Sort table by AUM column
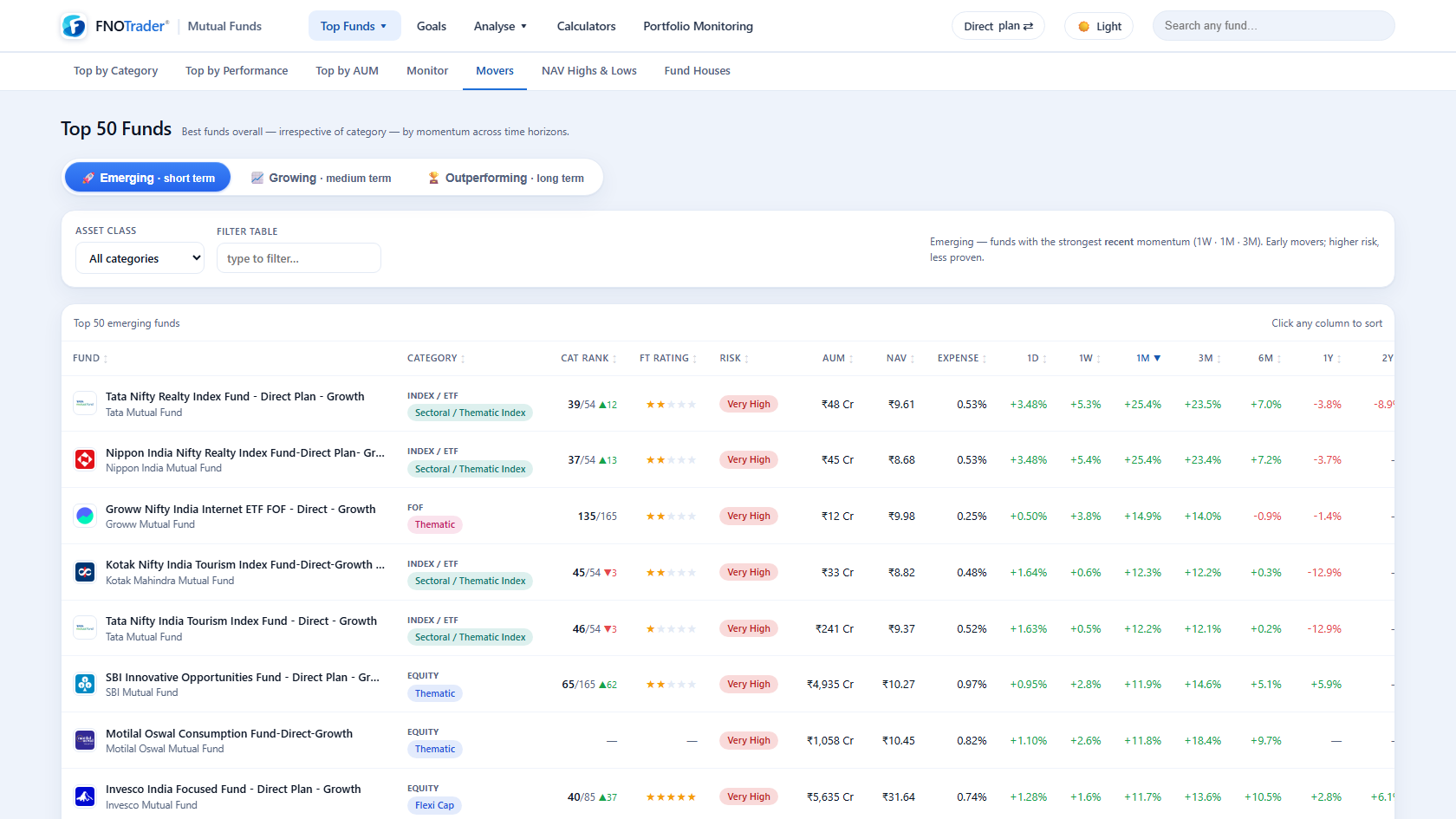Screen dimensions: 1456x819 tap(837, 358)
